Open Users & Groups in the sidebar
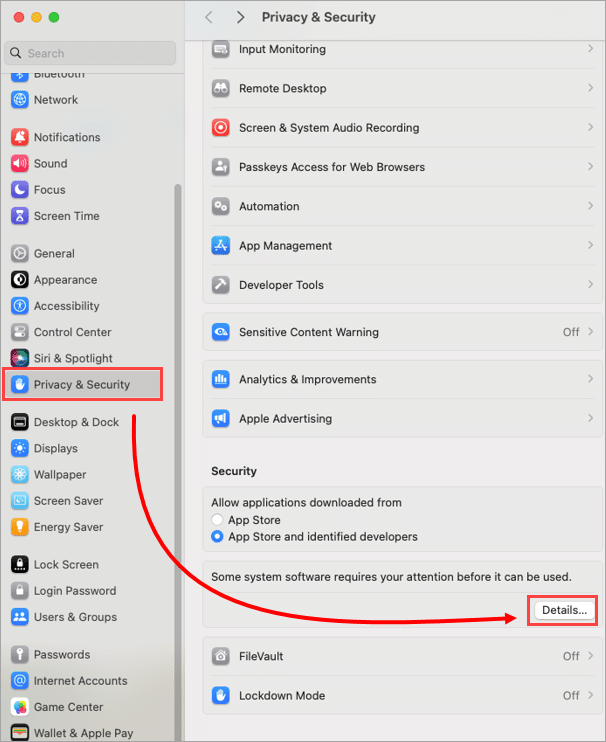606x742 pixels. tap(64, 617)
